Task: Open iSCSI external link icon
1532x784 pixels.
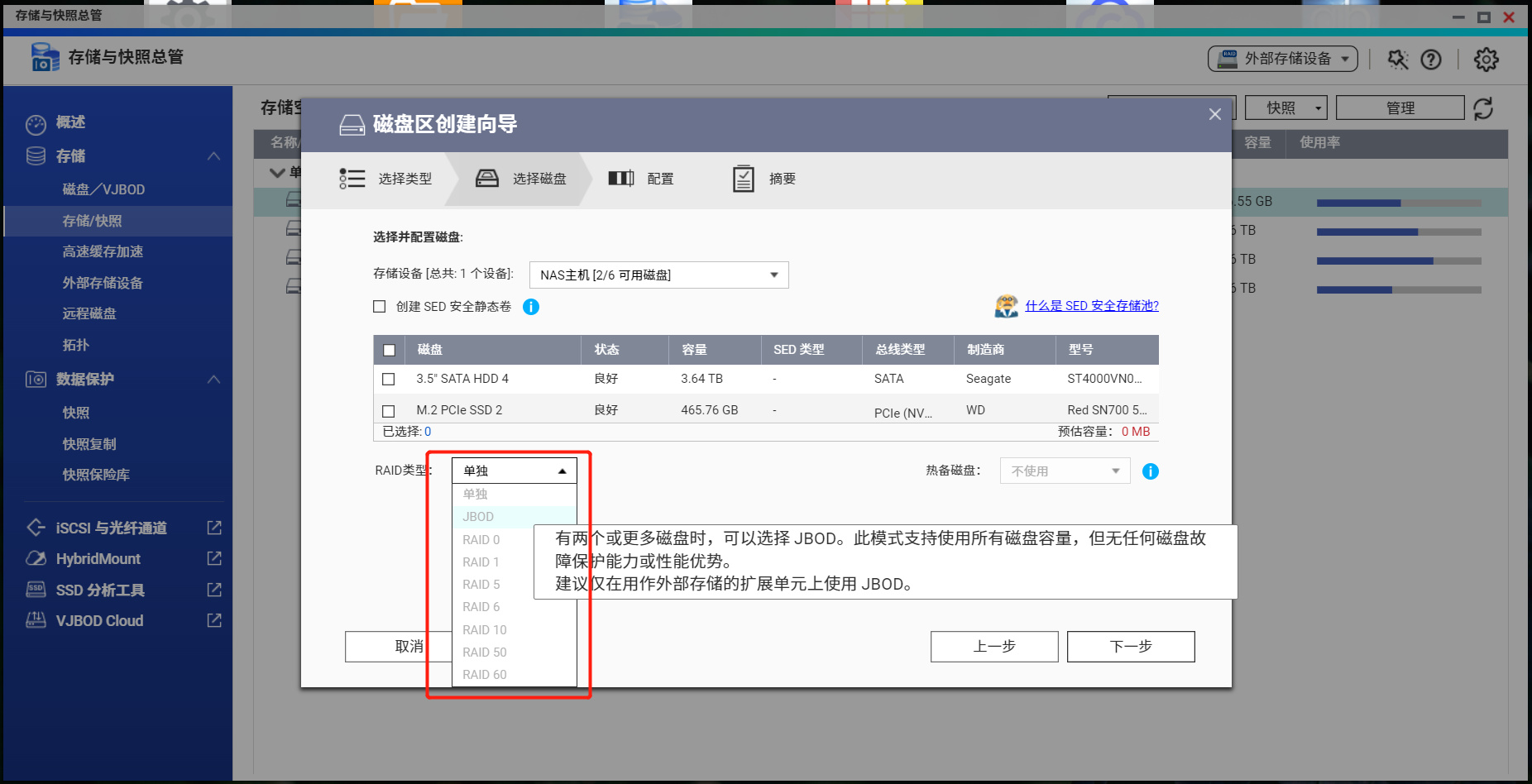Action: point(214,528)
